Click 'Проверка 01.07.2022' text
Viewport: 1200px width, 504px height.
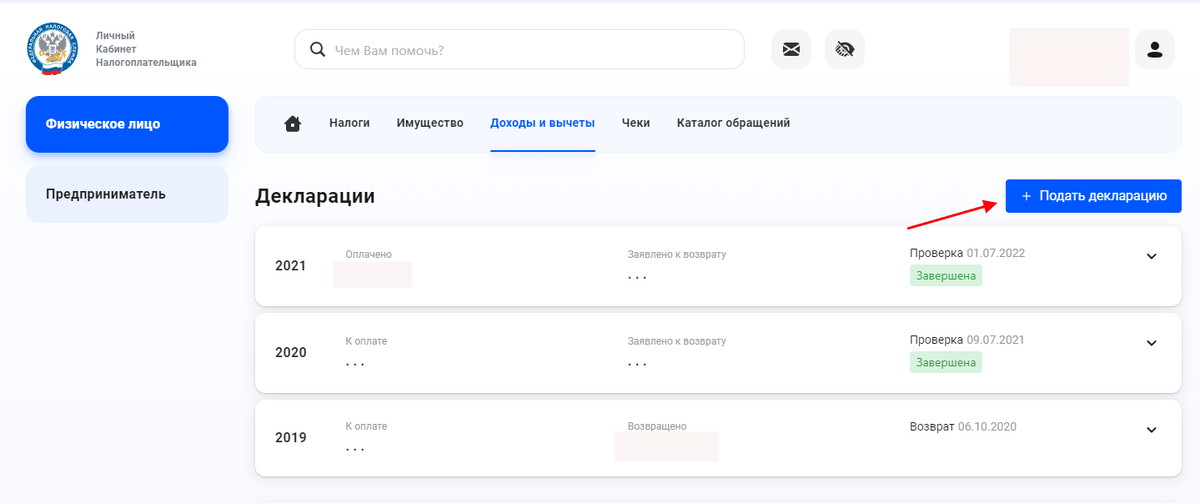coord(967,253)
